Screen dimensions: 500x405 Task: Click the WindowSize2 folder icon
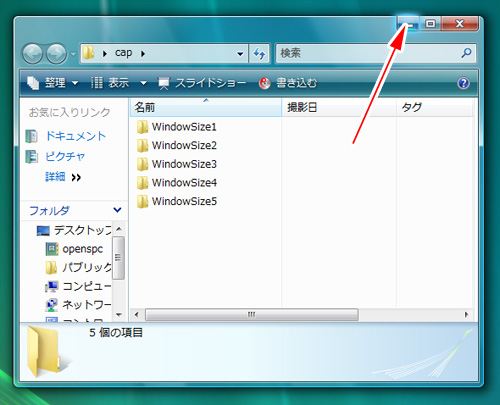142,146
